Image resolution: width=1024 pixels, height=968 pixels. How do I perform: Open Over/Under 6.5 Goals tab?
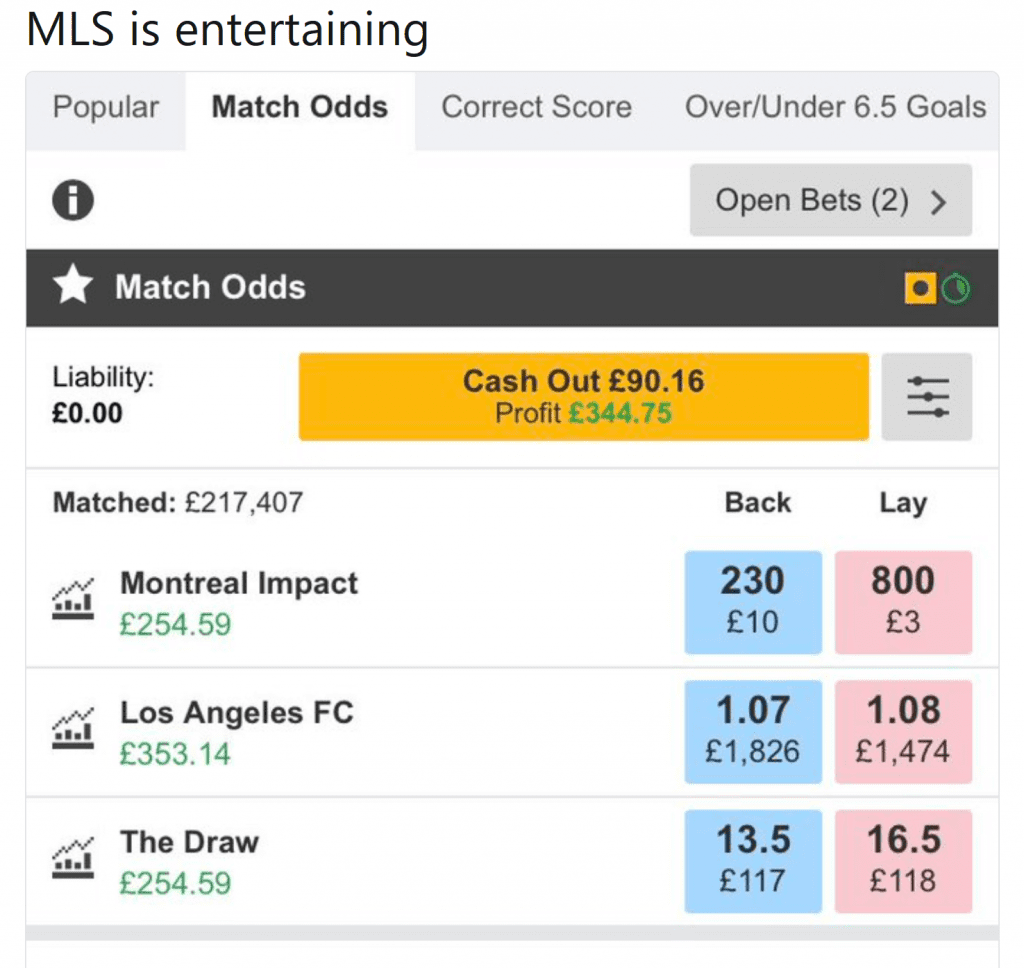(x=835, y=108)
